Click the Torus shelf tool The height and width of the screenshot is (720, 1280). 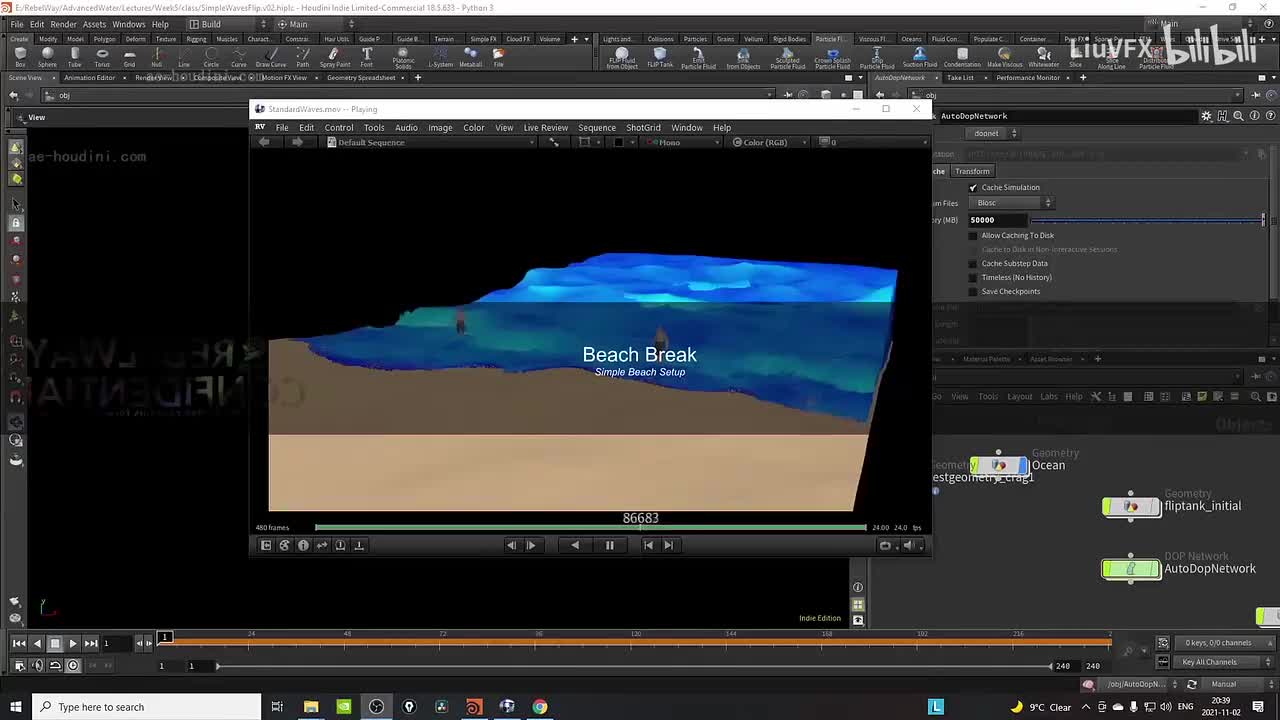point(102,57)
